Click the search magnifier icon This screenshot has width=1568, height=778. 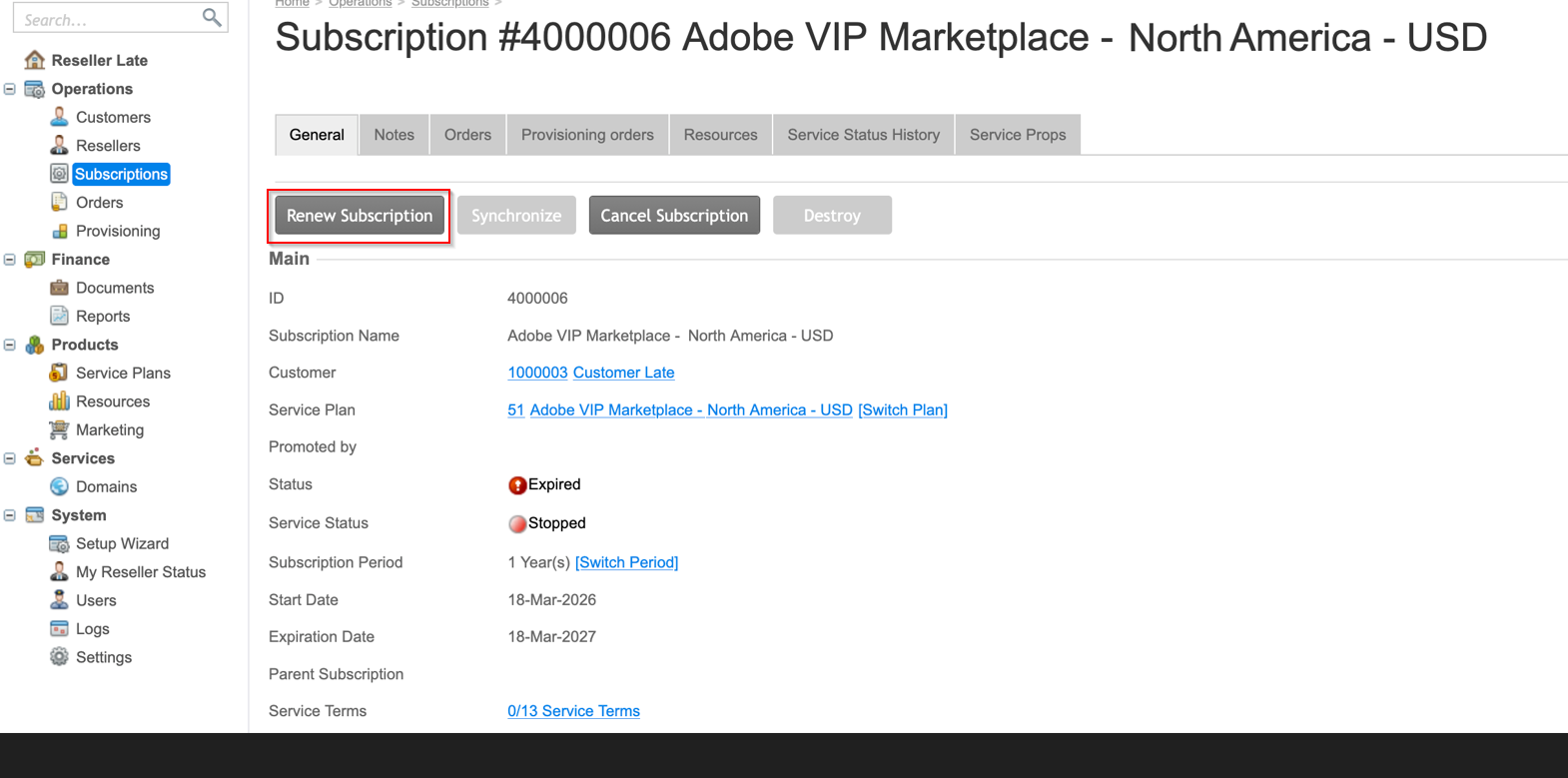point(211,18)
